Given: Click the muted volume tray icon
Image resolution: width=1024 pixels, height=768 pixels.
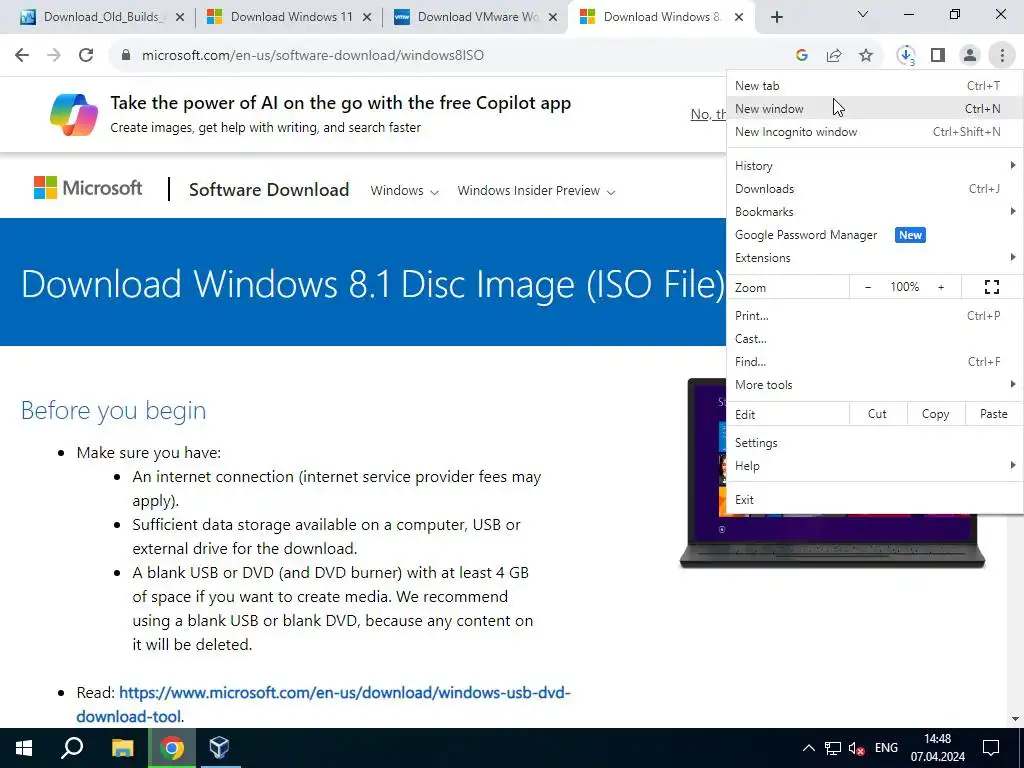Looking at the screenshot, I should (856, 748).
